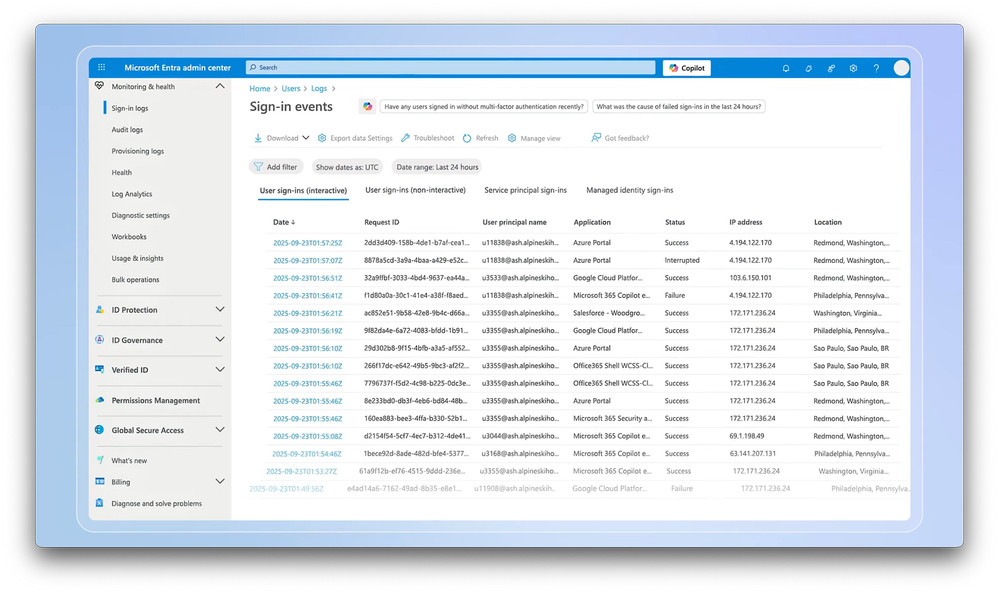The image size is (999, 594).
Task: Open Export data Settings
Action: coord(355,138)
